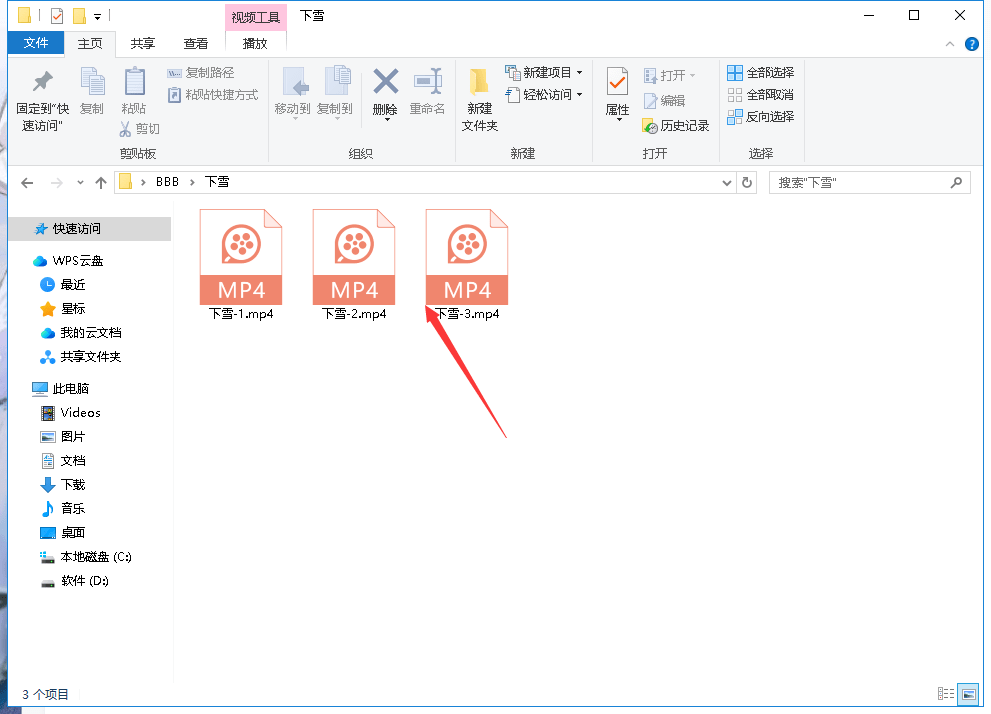Click the search magnifier icon
This screenshot has width=991, height=714.
pyautogui.click(x=956, y=183)
